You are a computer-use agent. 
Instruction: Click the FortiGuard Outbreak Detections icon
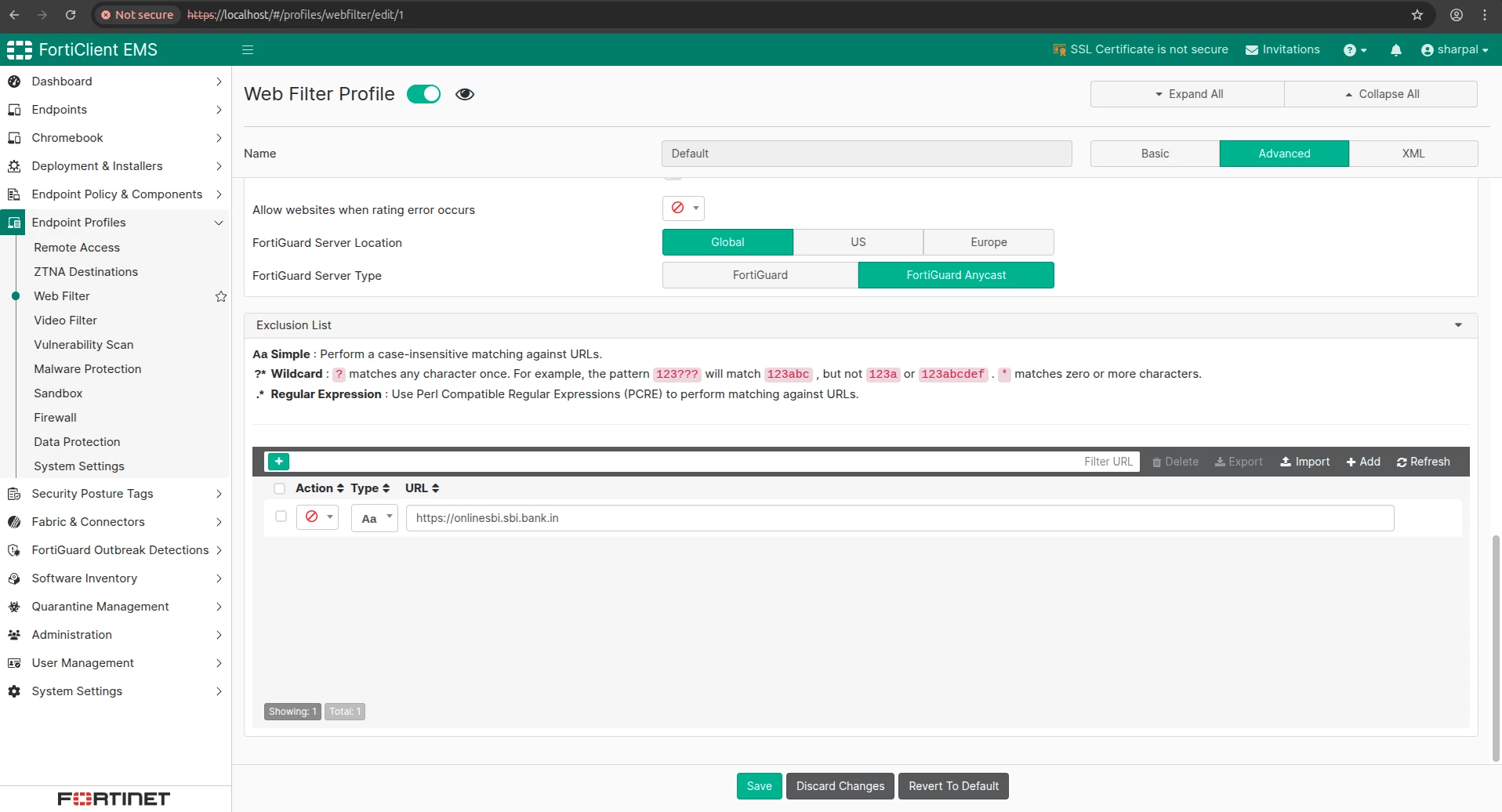click(14, 550)
